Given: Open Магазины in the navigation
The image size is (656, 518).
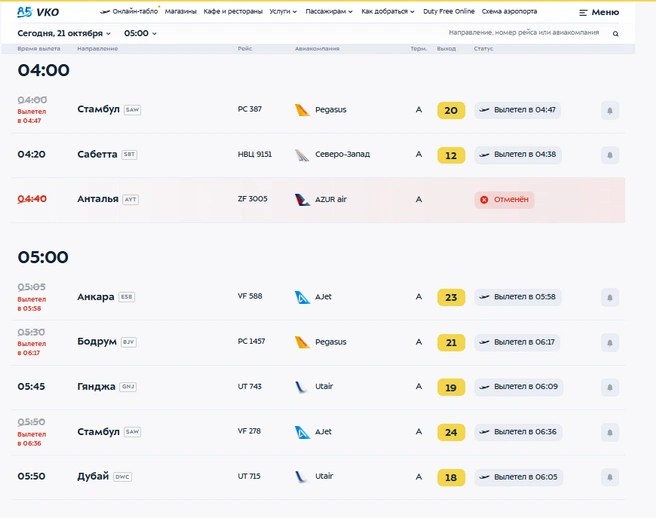Looking at the screenshot, I should pos(180,11).
